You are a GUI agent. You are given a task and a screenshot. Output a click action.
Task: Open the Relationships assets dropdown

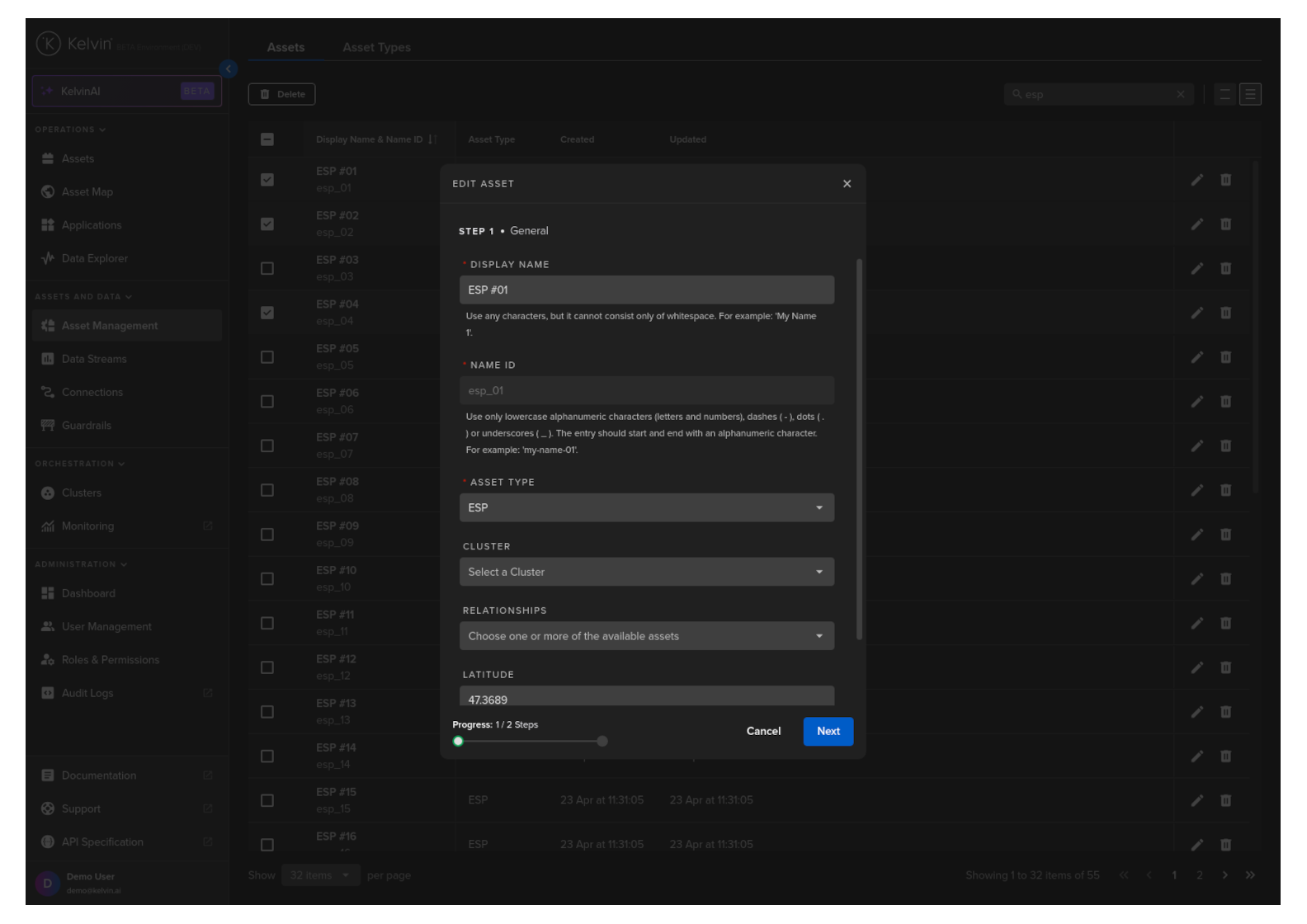pyautogui.click(x=646, y=636)
